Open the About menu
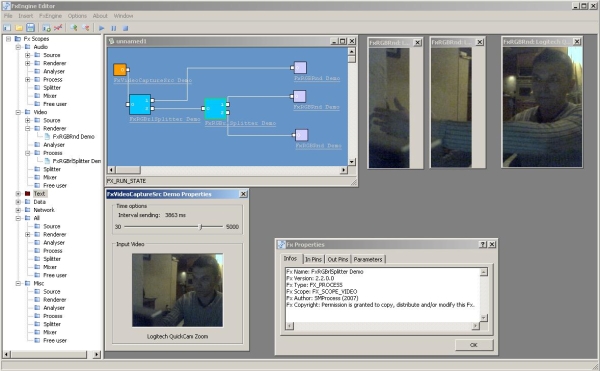 (x=100, y=16)
